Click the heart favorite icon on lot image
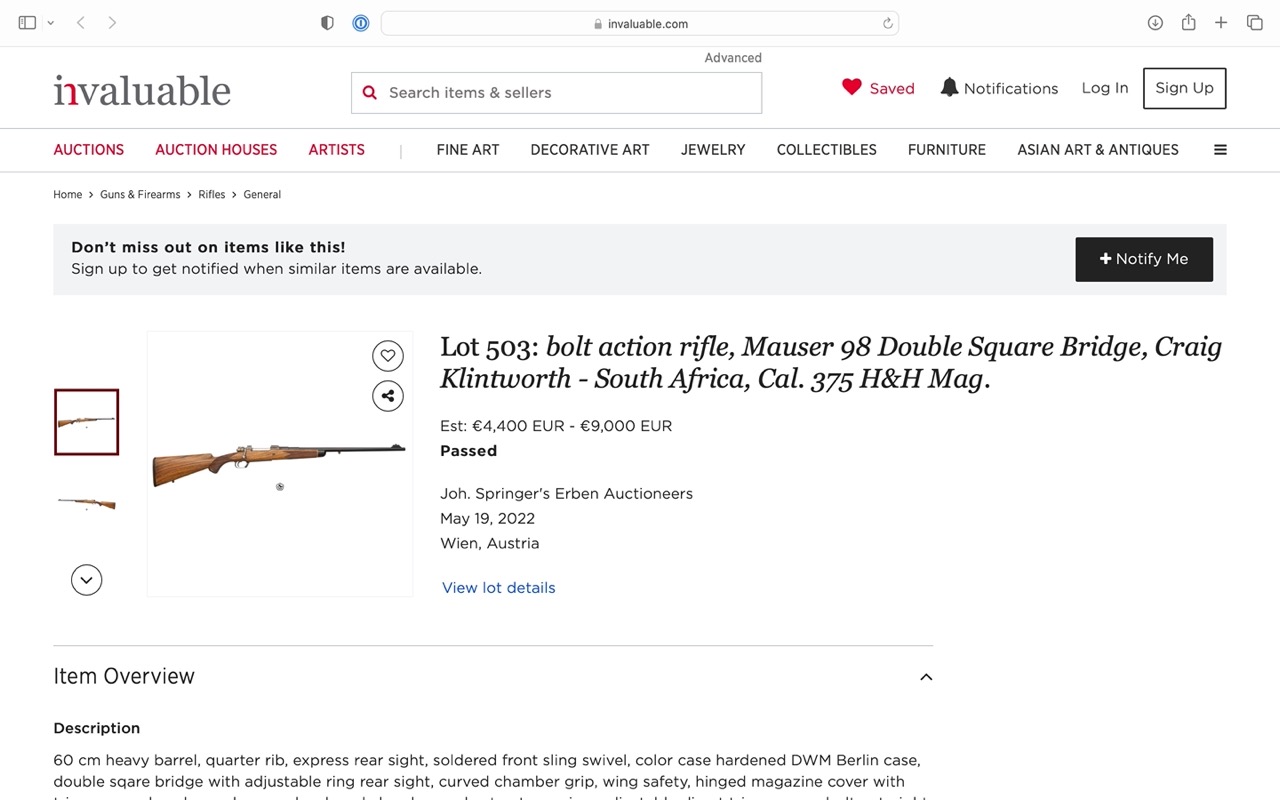 coord(388,356)
